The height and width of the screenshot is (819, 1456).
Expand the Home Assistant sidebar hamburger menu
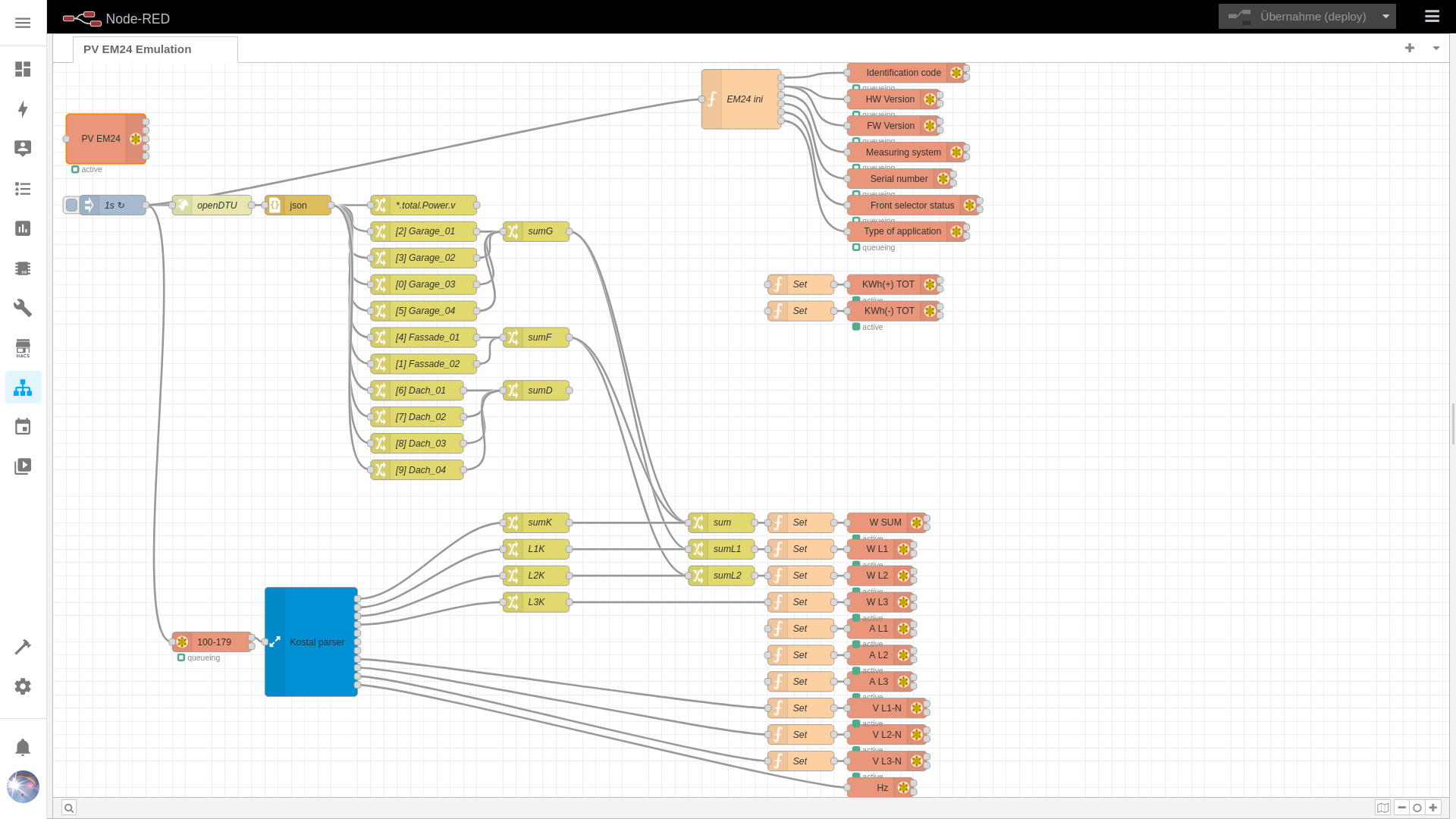point(23,23)
